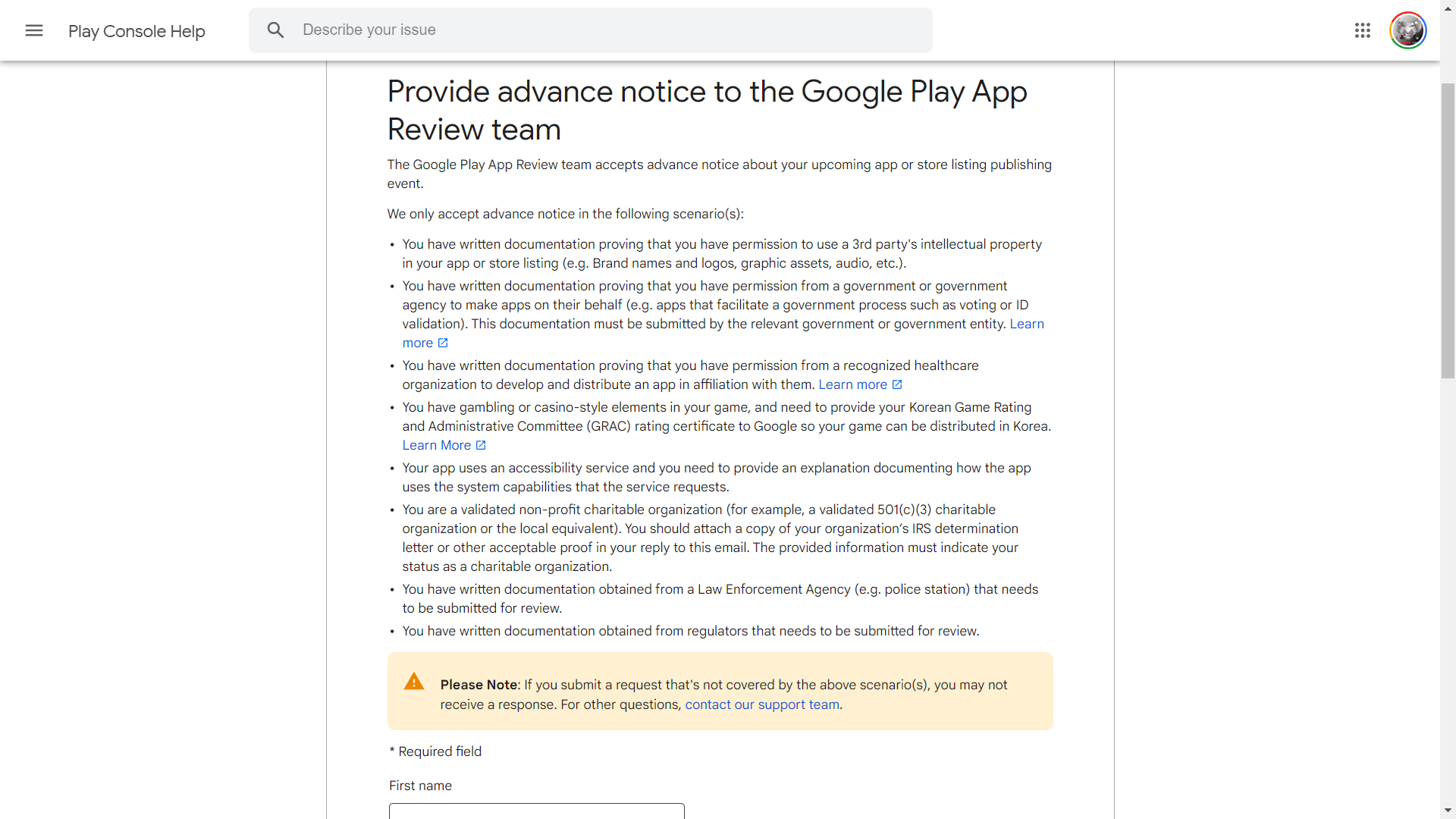
Task: Open the Play Console Help home
Action: 136,31
